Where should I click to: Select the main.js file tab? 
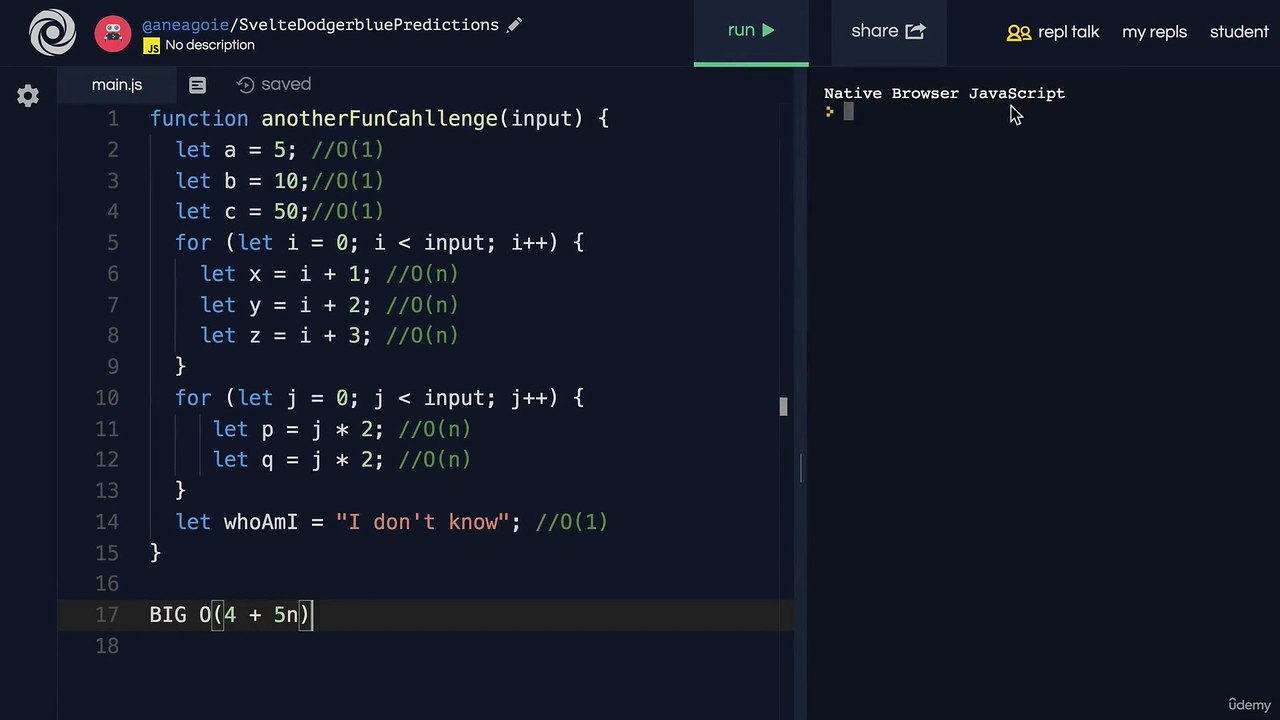[117, 85]
